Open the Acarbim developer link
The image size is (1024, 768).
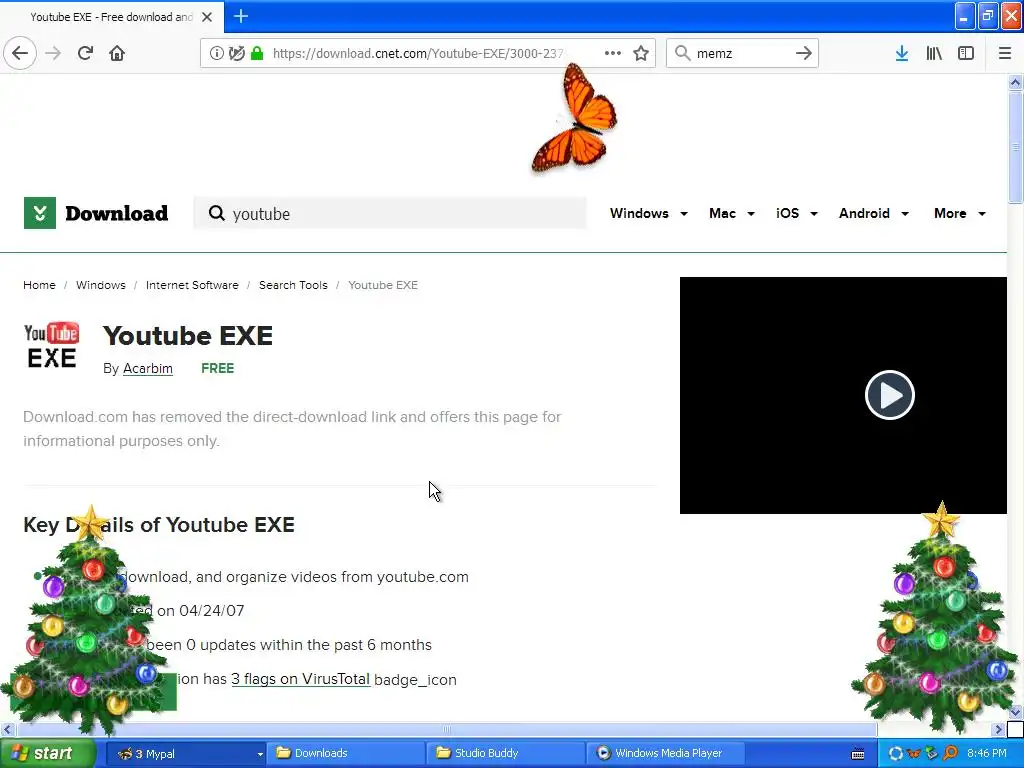point(148,368)
